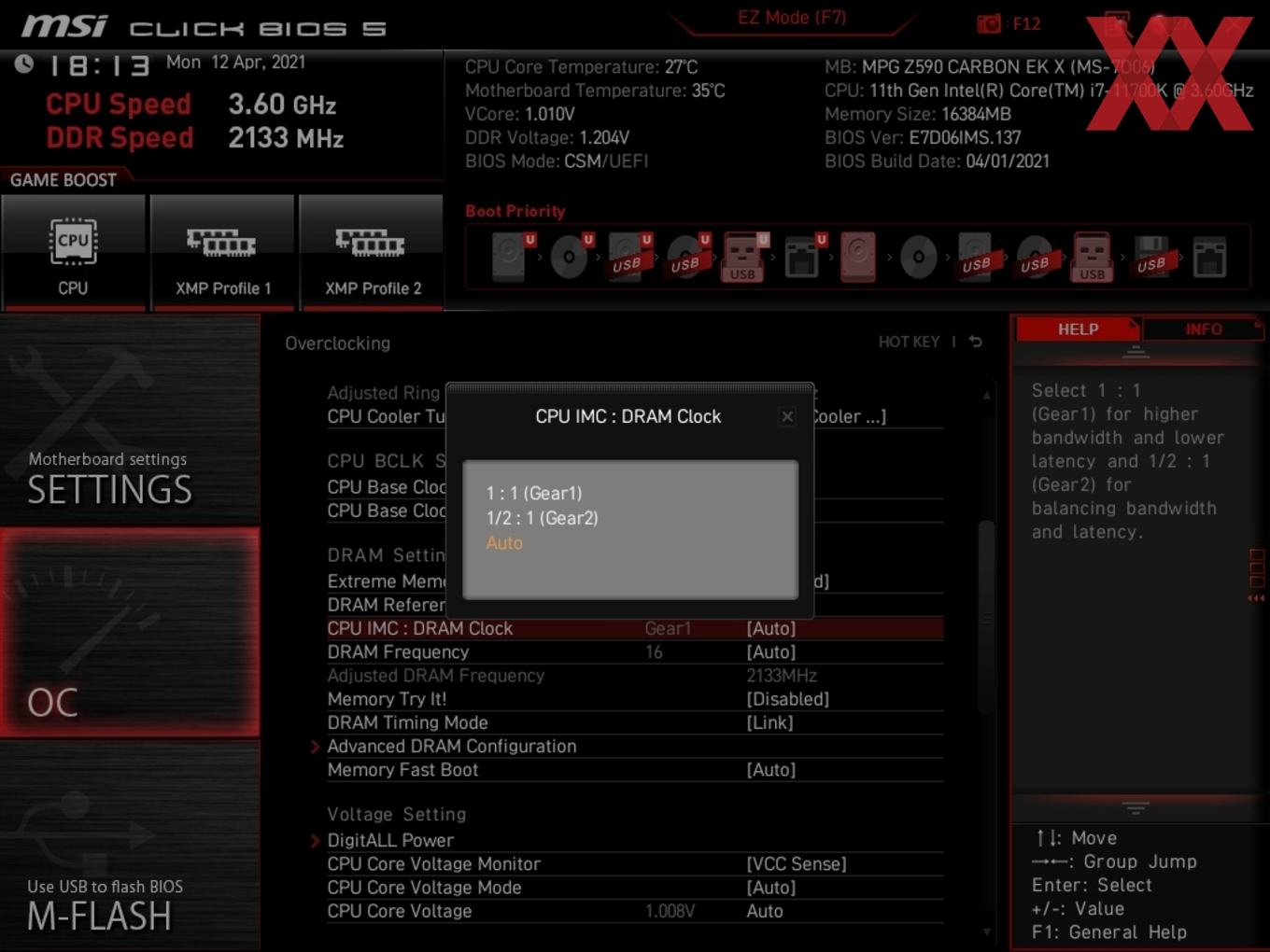This screenshot has width=1270, height=952.
Task: Select legacy red hard disk boot icon
Action: pyautogui.click(x=858, y=257)
